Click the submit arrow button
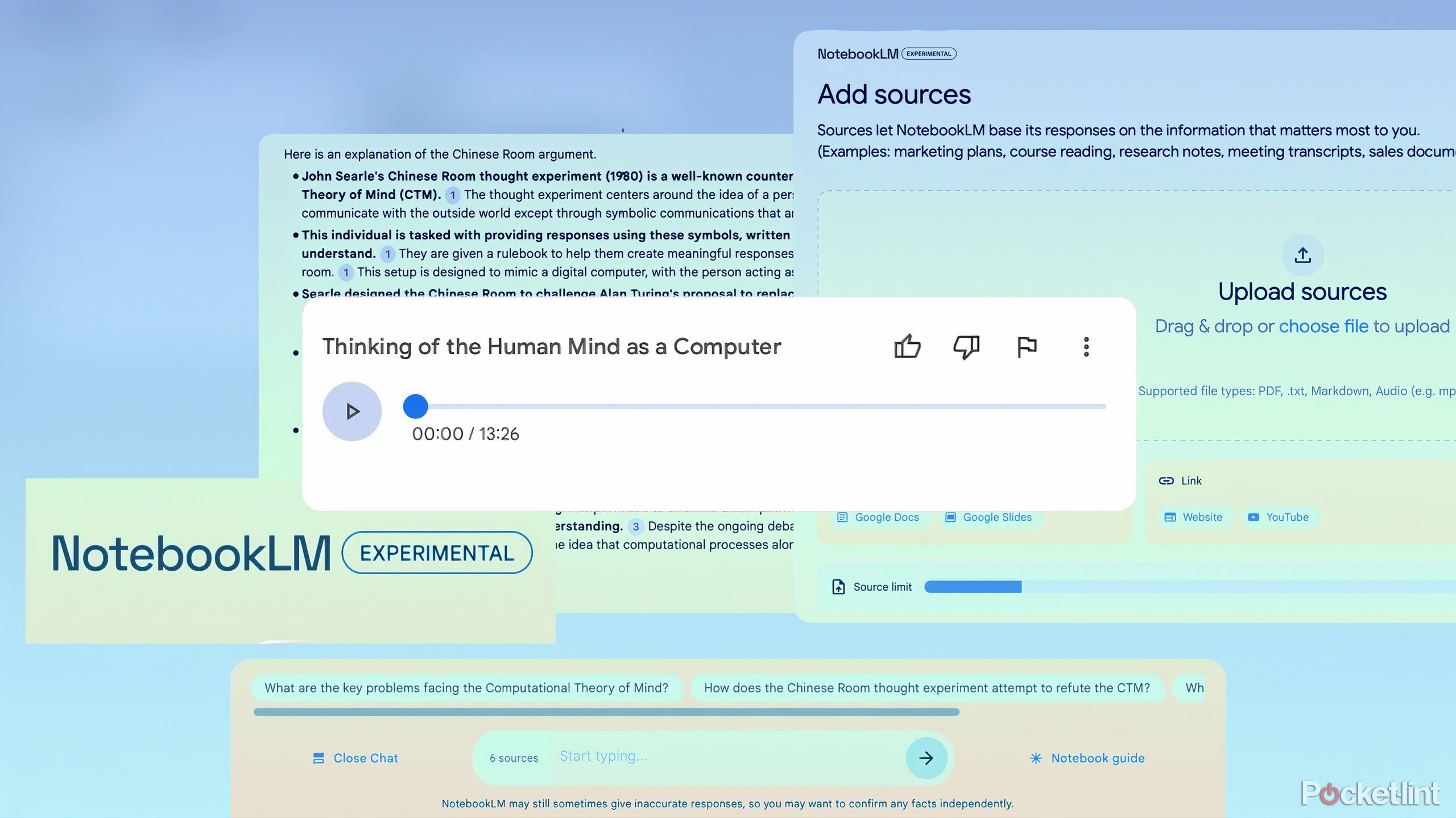 point(925,757)
